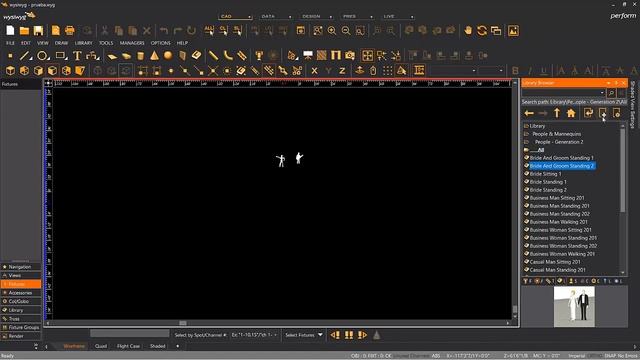
Task: Toggle the Bold text format button
Action: (x=515, y=71)
